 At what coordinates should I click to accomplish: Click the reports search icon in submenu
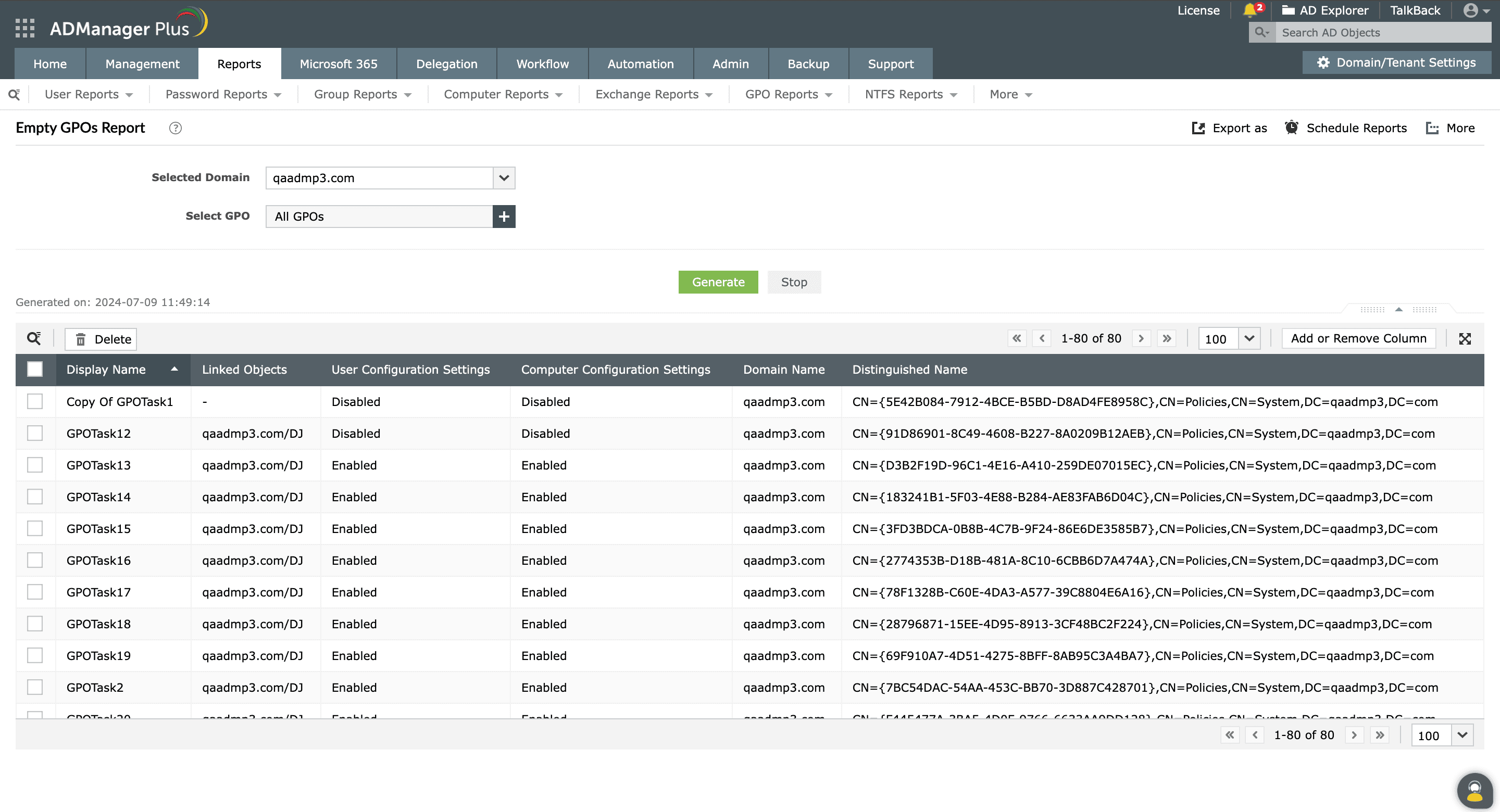tap(14, 94)
